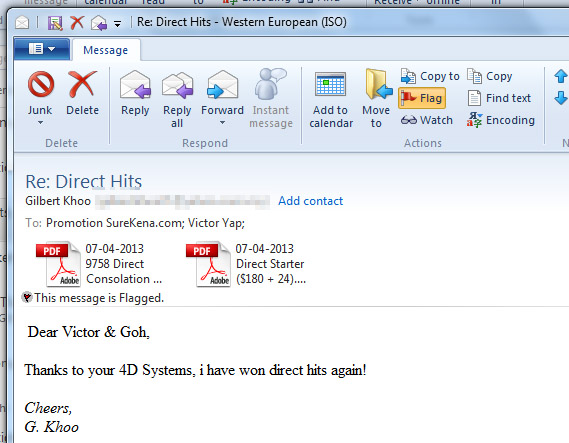This screenshot has width=569, height=443.
Task: Open the Junk dropdown arrow
Action: coord(40,123)
